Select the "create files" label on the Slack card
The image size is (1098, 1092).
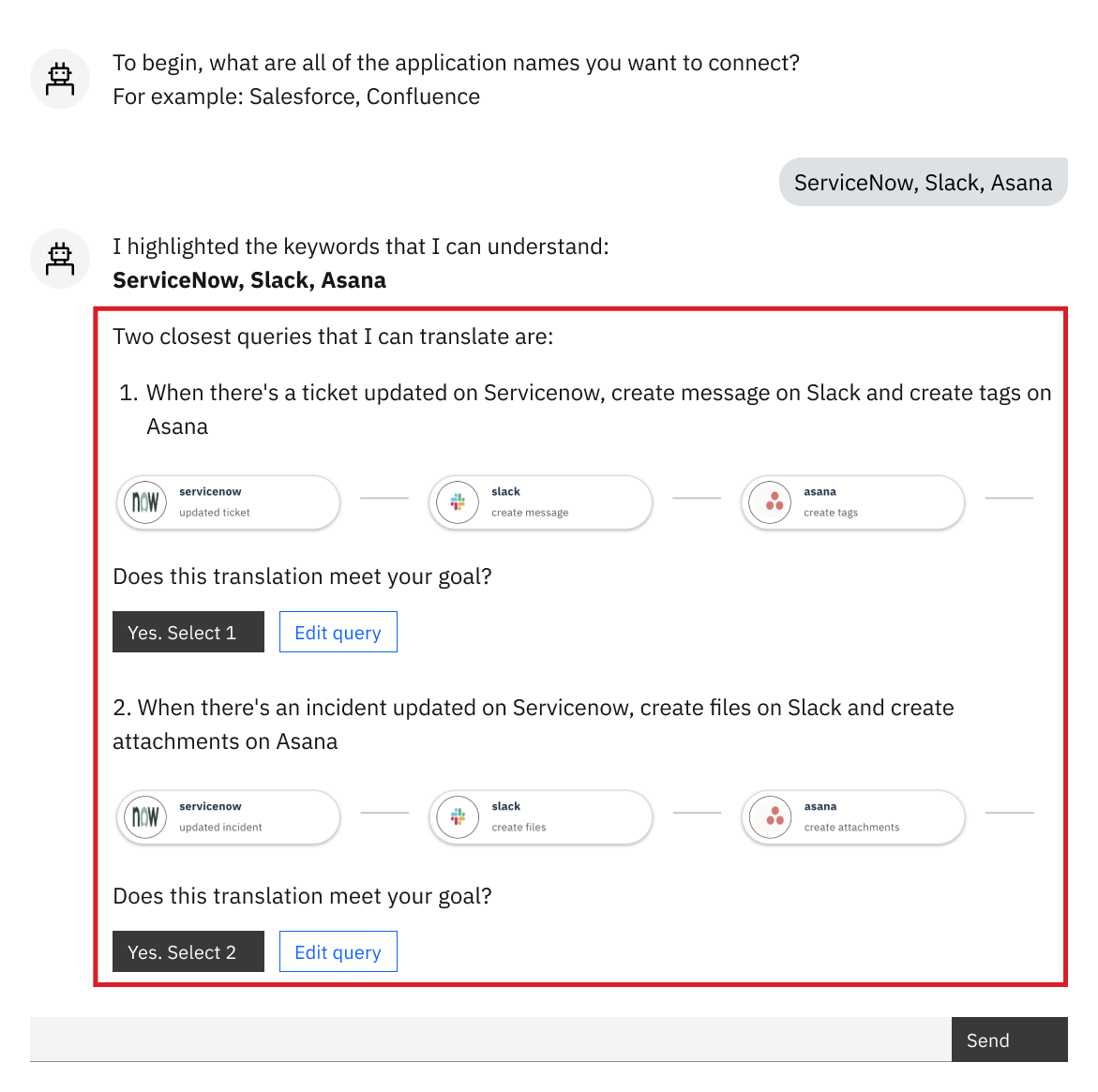(519, 828)
